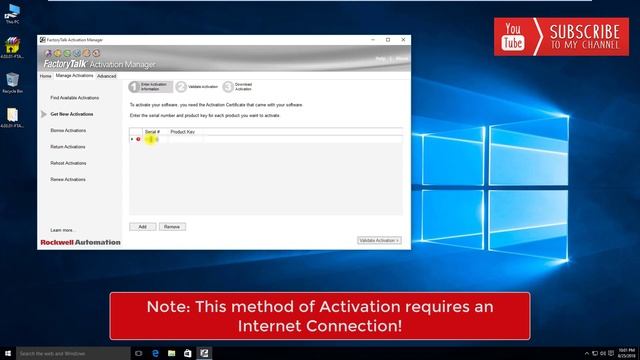The height and width of the screenshot is (360, 640).
Task: Open the network icon in system tray
Action: tap(595, 353)
